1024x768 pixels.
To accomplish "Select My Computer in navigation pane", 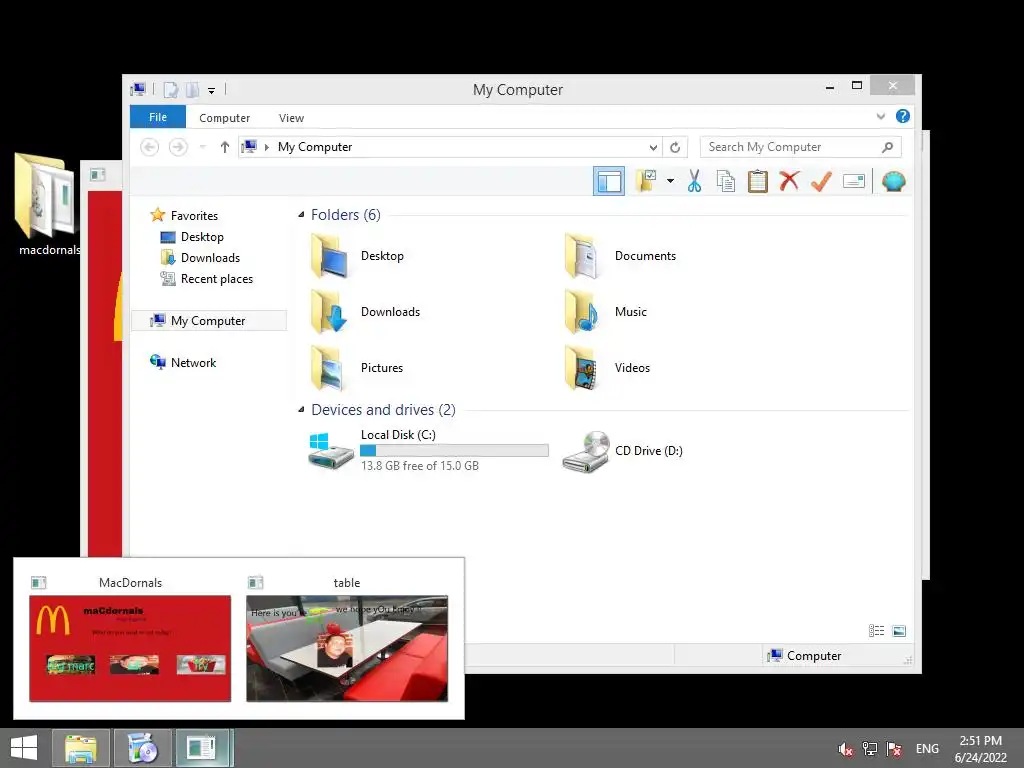I will click(208, 321).
